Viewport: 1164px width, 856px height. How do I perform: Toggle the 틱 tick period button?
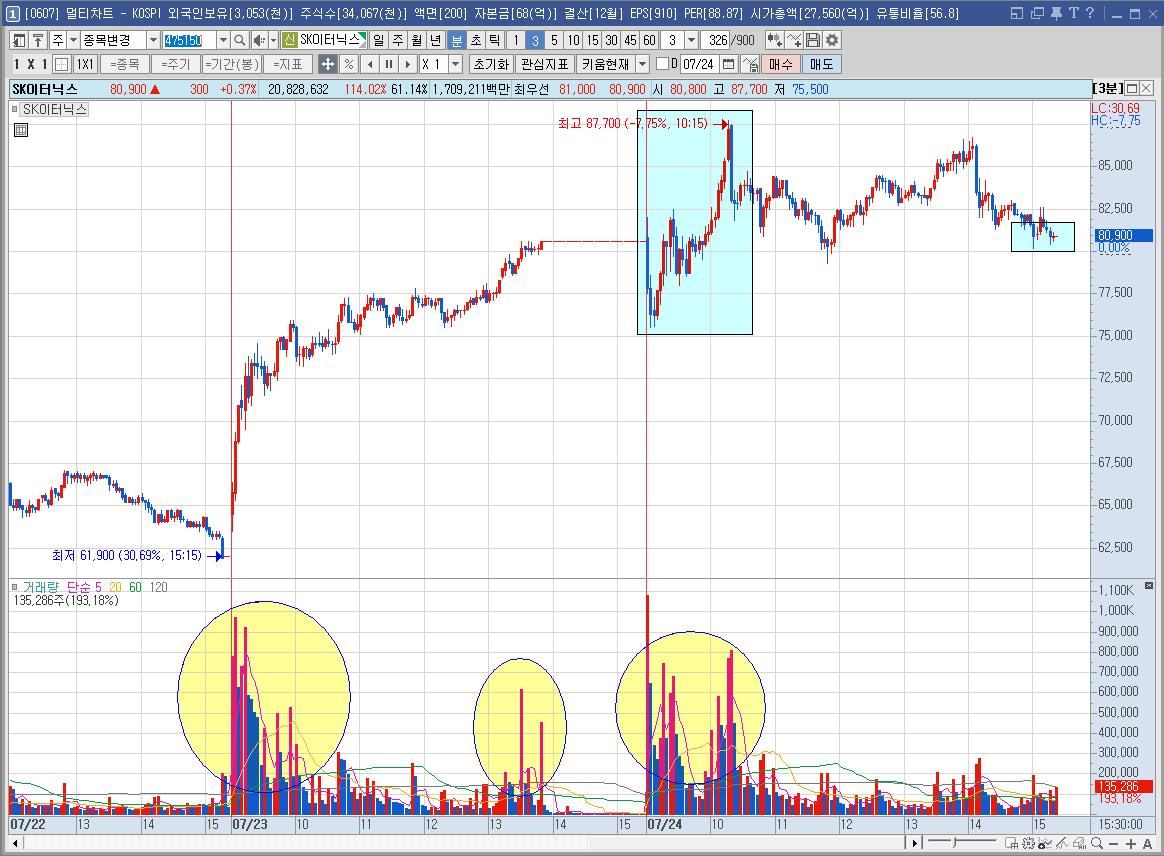point(495,40)
